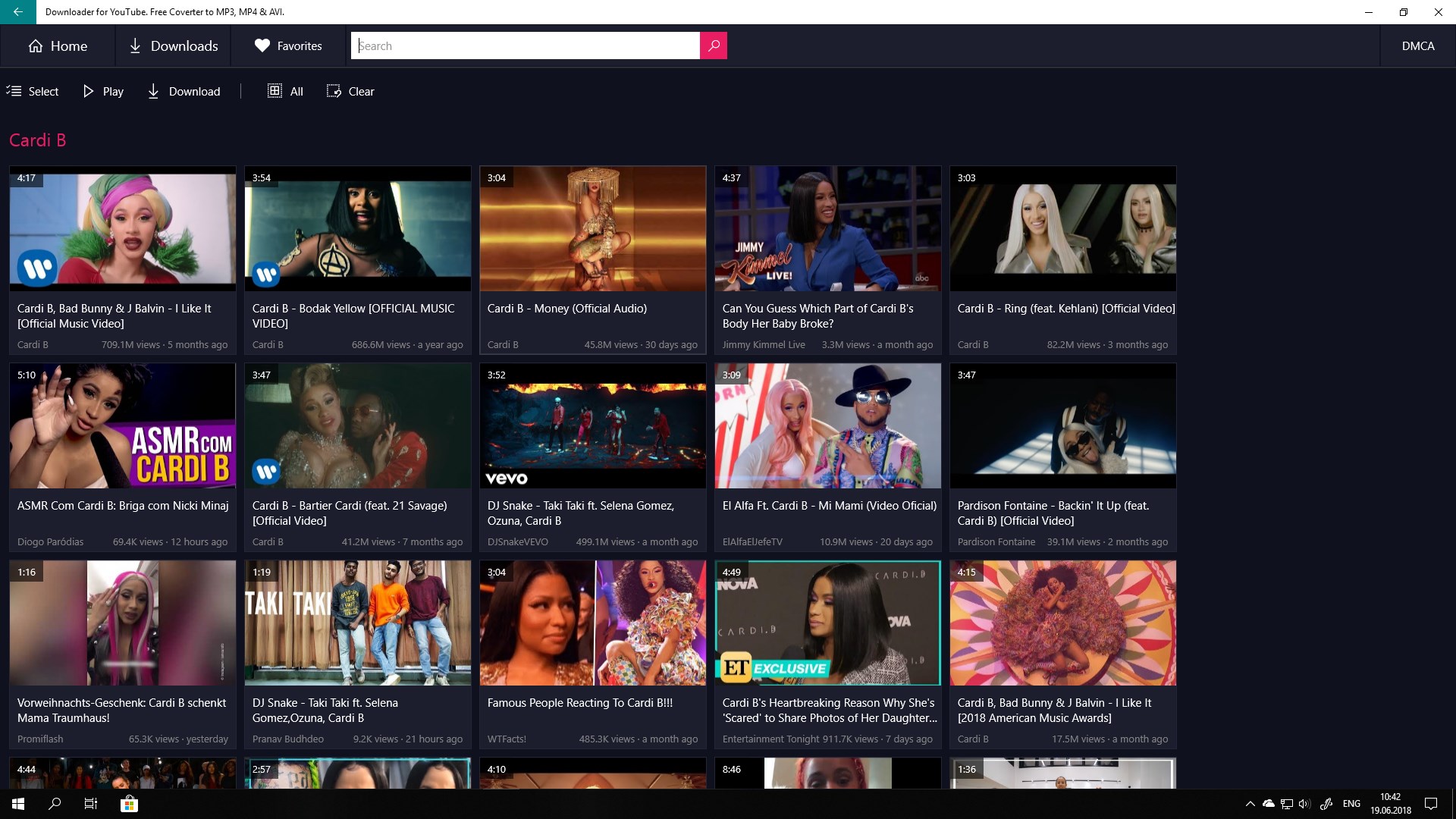Viewport: 1456px width, 819px height.
Task: Open the Pranav Budhdeo Taki Taki thumbnail
Action: click(358, 623)
